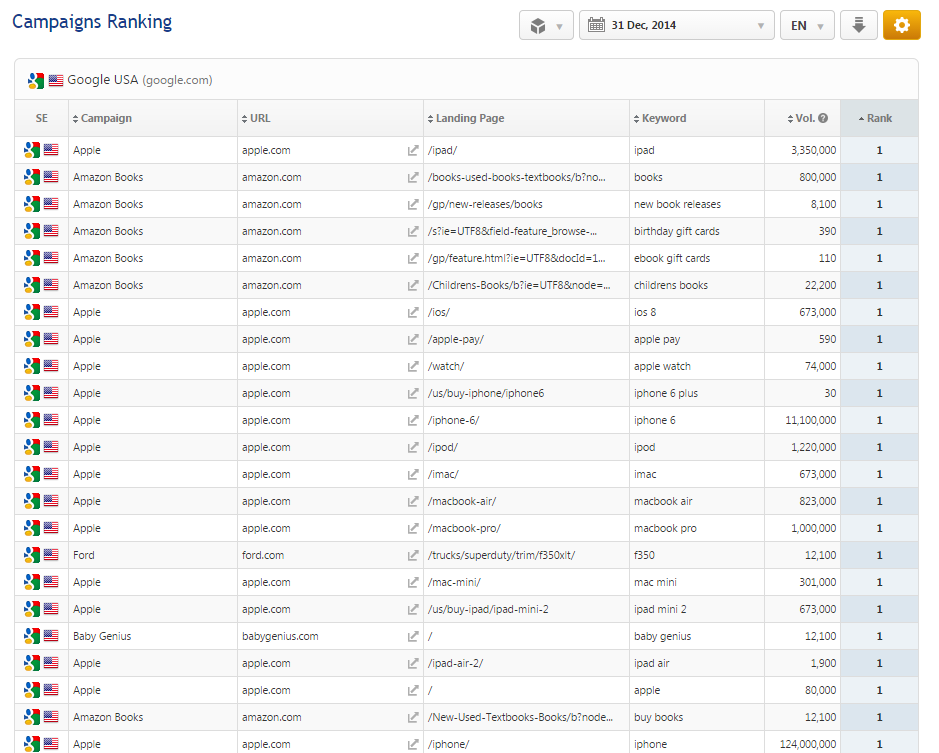Viewport: 939px width, 753px height.
Task: Click the download export arrow icon
Action: tap(858, 26)
